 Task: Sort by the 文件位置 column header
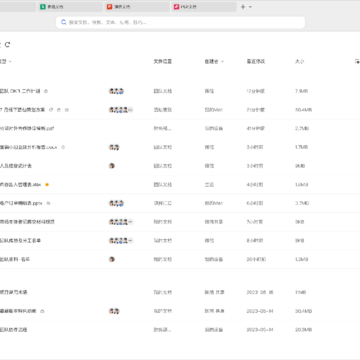pos(163,61)
